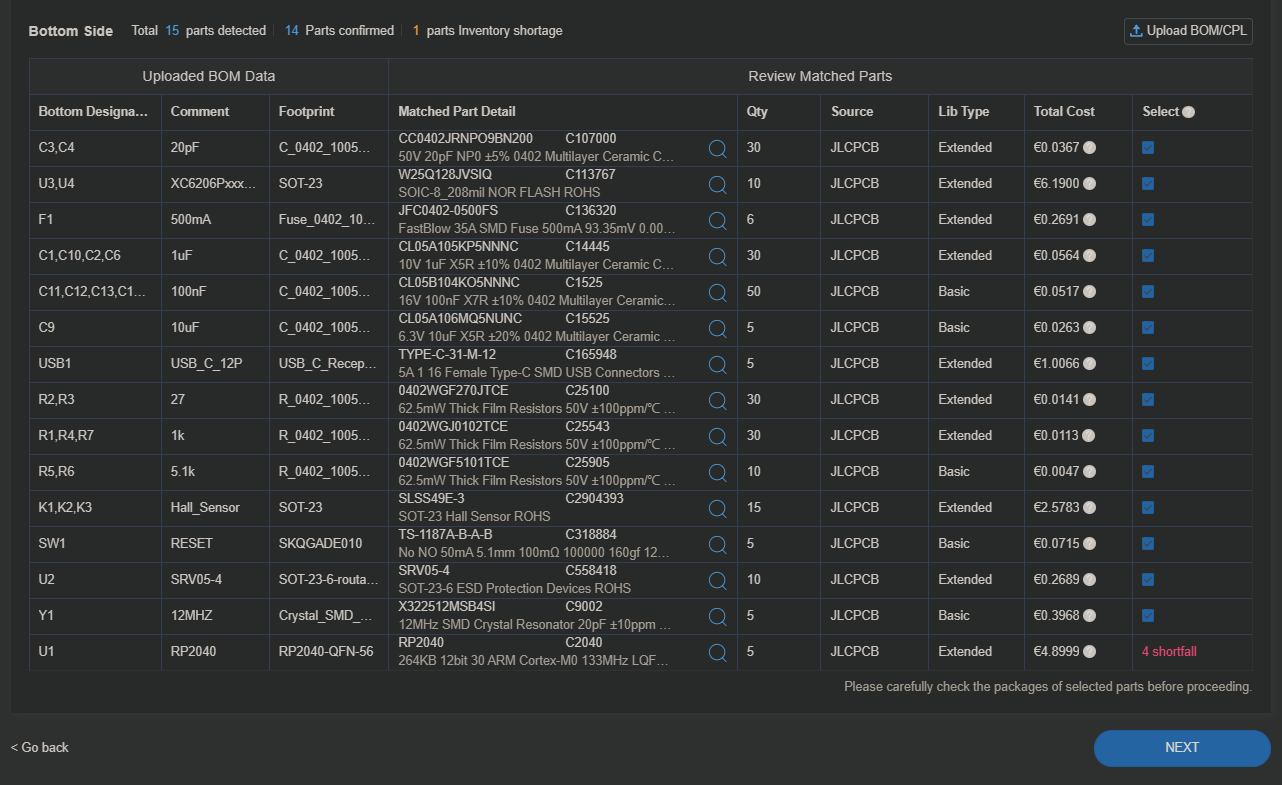Click part number C165948 for Type-C connector
Viewport: 1282px width, 785px height.
(x=591, y=355)
